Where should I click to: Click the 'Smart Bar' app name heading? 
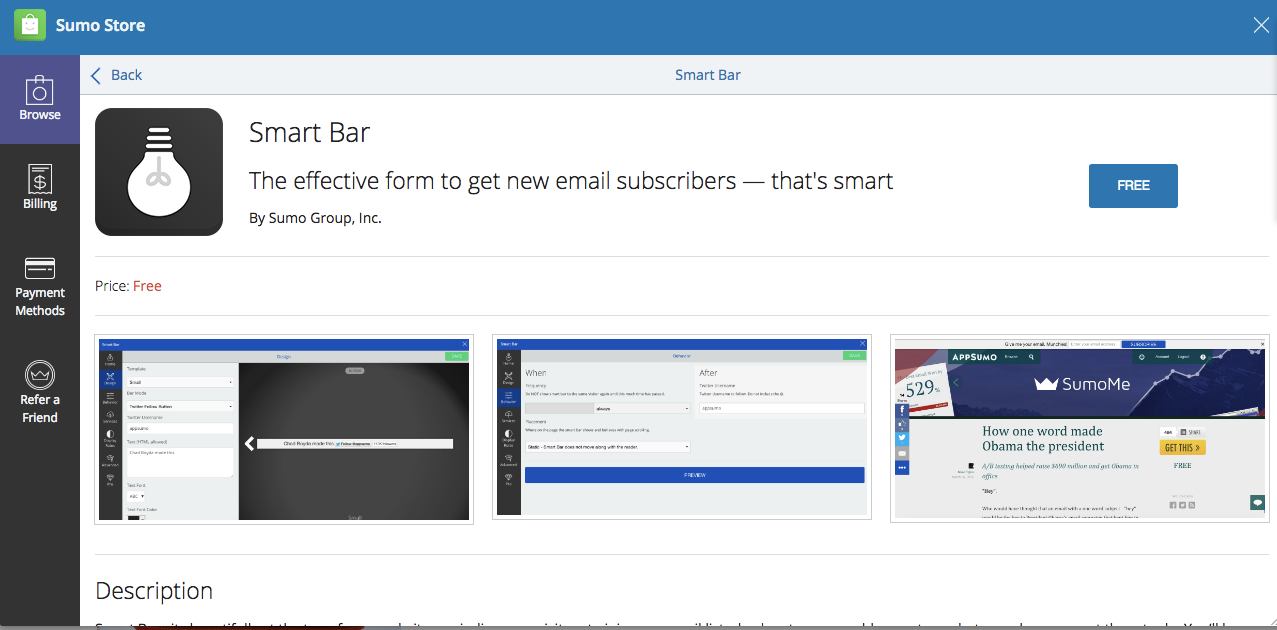[x=310, y=133]
